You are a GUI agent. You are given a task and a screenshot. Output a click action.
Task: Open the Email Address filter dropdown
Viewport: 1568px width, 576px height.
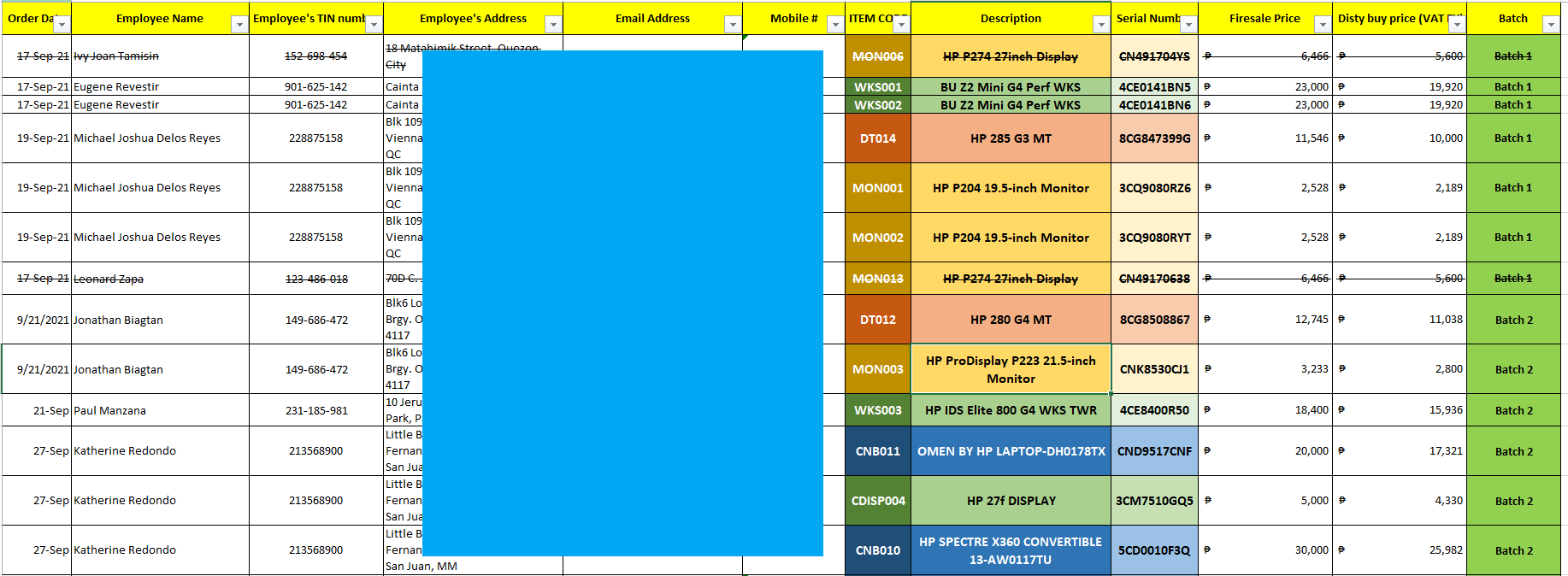click(733, 25)
